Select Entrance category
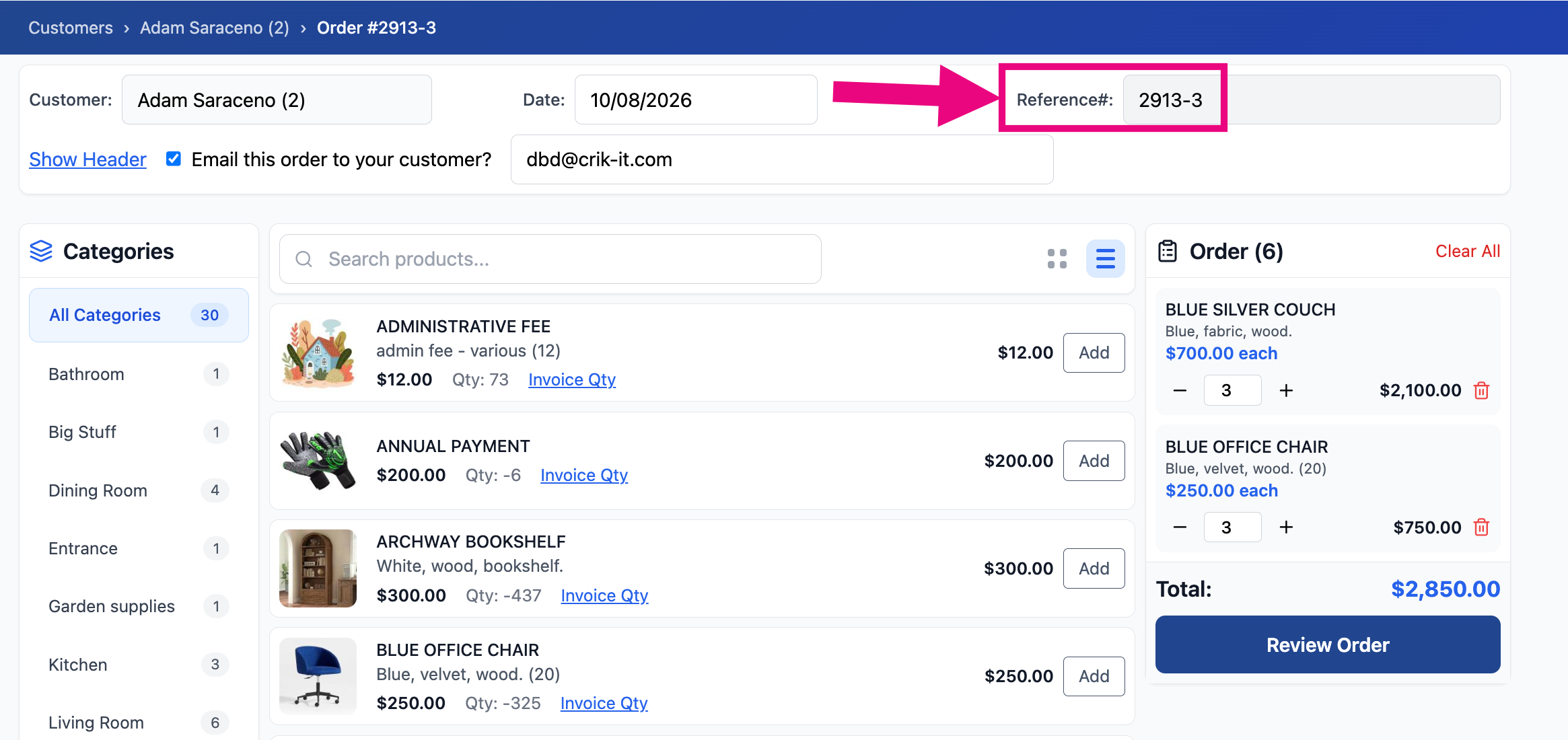Viewport: 1568px width, 740px height. coord(139,548)
